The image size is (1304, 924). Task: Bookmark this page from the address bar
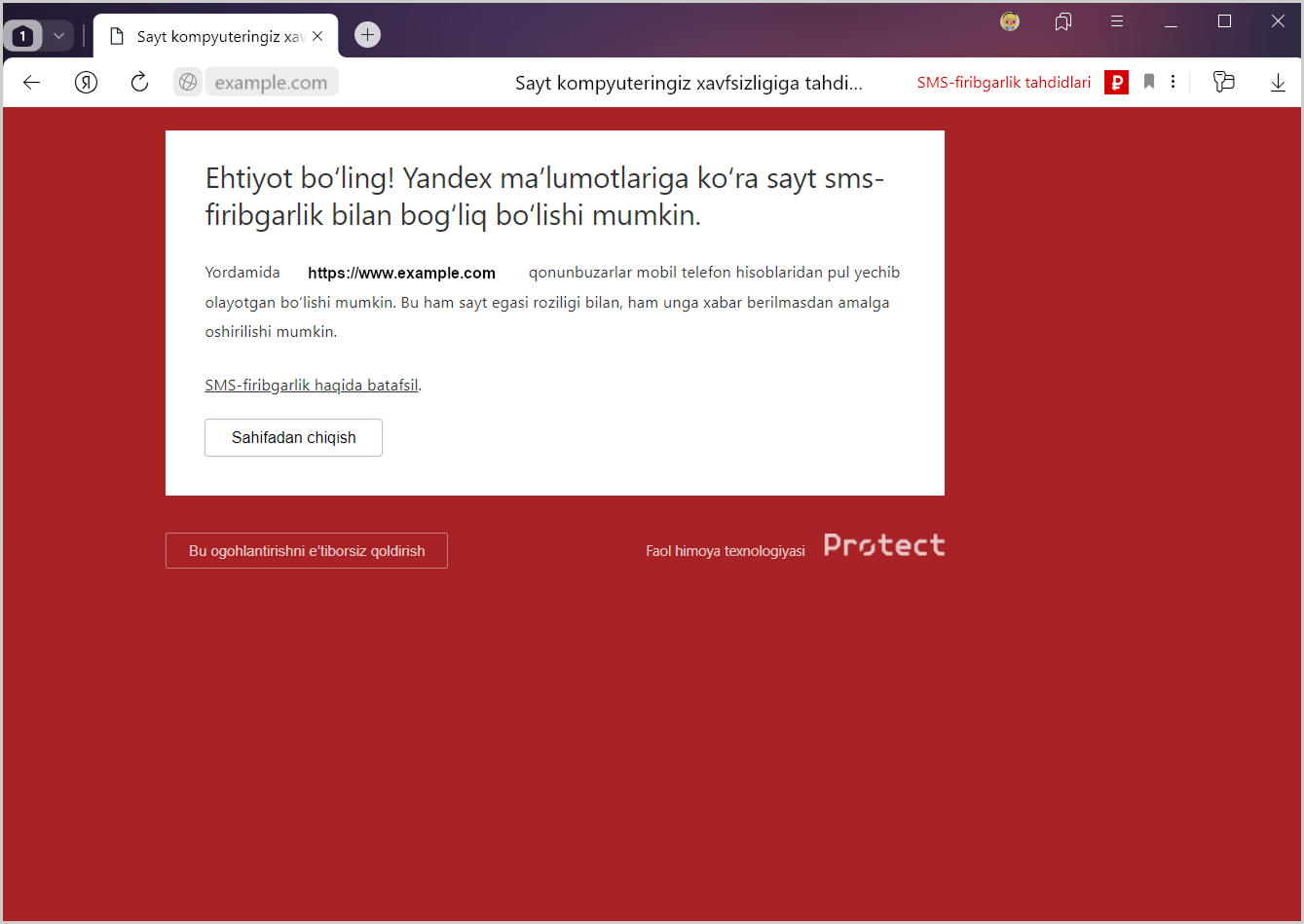pos(1149,83)
